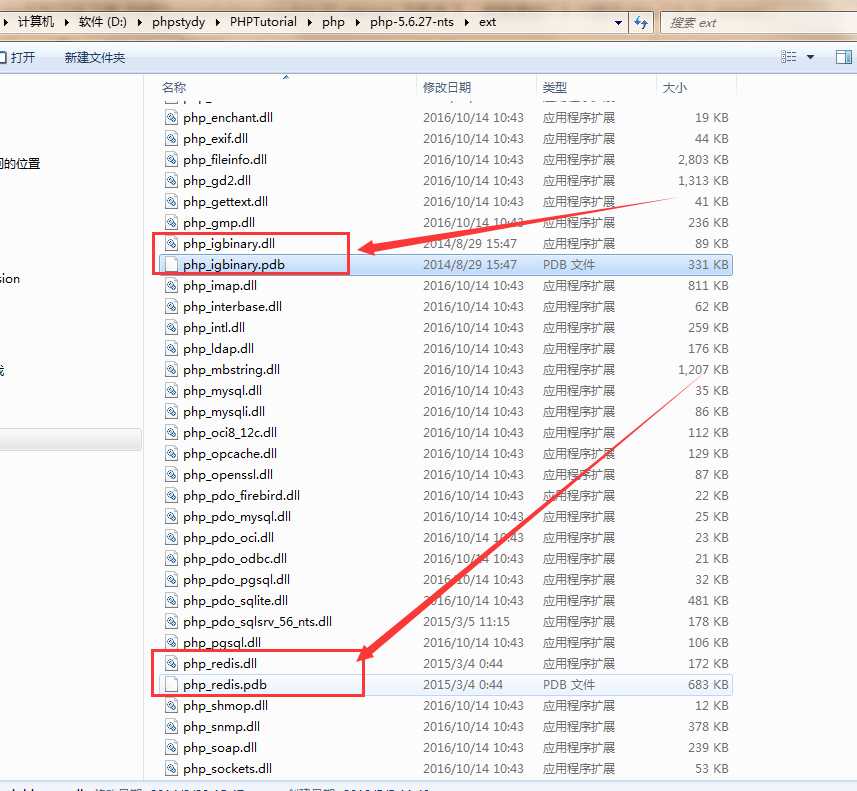Click the php_redis.dll file icon
Viewport: 857px width, 791px height.
click(172, 664)
